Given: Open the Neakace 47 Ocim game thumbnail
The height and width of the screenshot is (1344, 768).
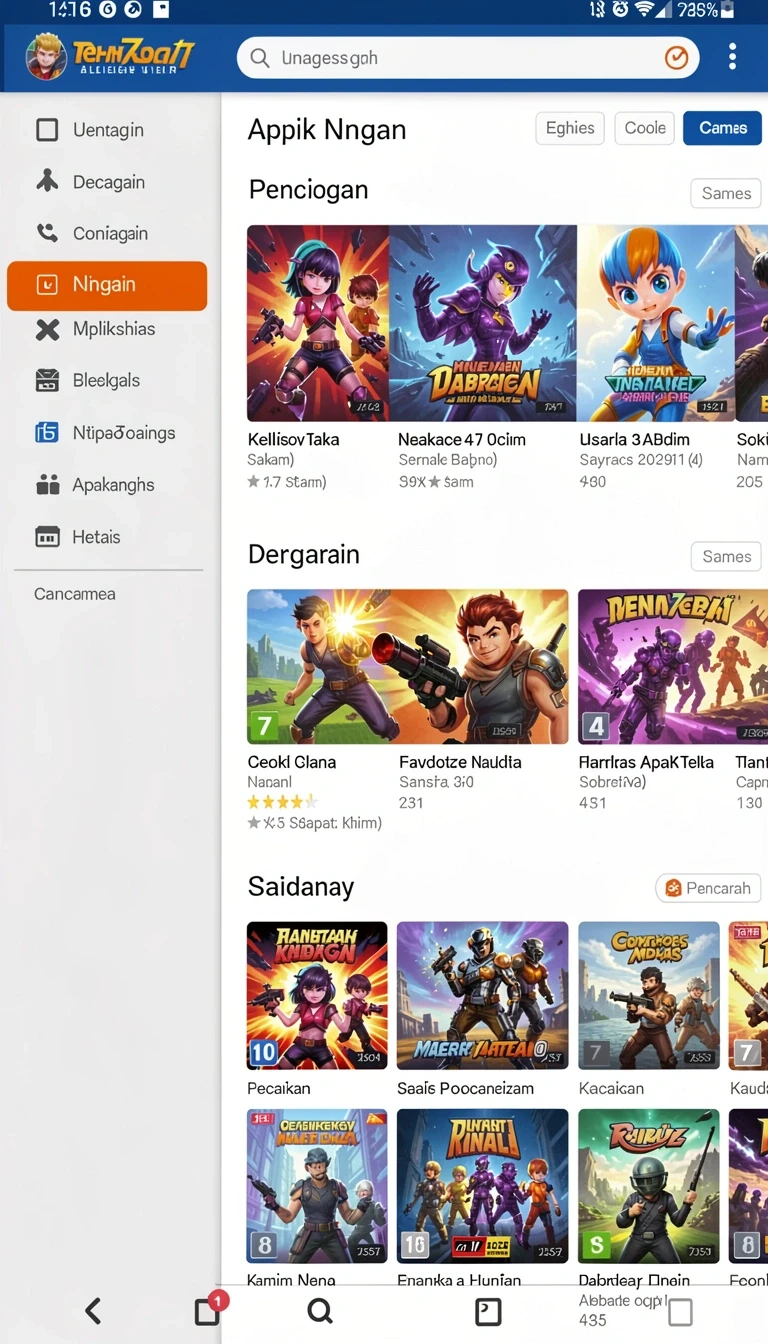Looking at the screenshot, I should 483,323.
